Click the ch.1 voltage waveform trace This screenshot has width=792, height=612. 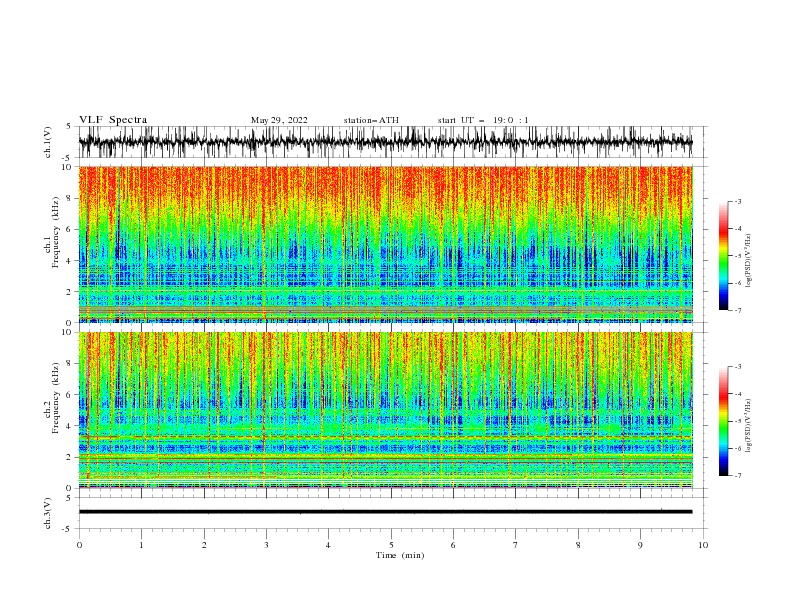click(385, 142)
